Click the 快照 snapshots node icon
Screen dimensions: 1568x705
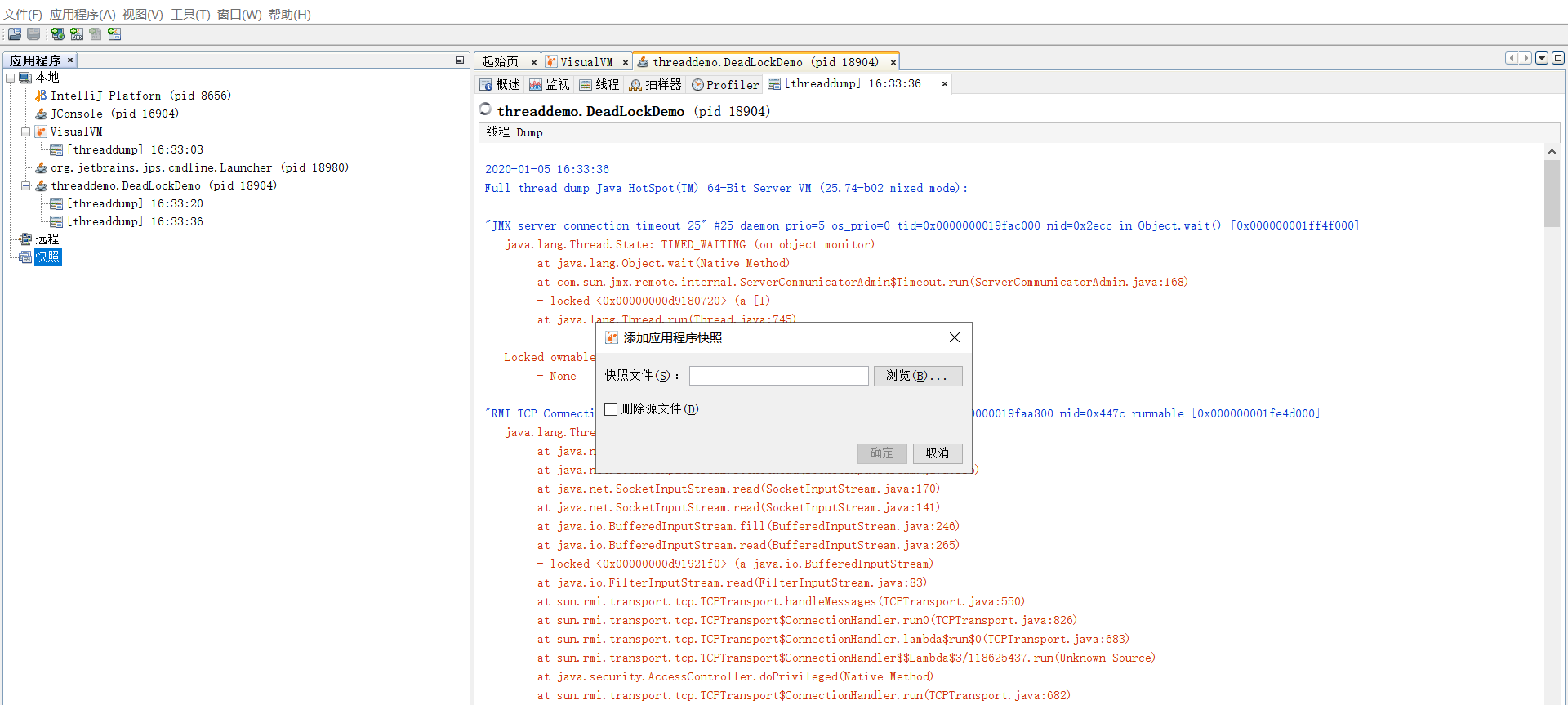pos(25,257)
